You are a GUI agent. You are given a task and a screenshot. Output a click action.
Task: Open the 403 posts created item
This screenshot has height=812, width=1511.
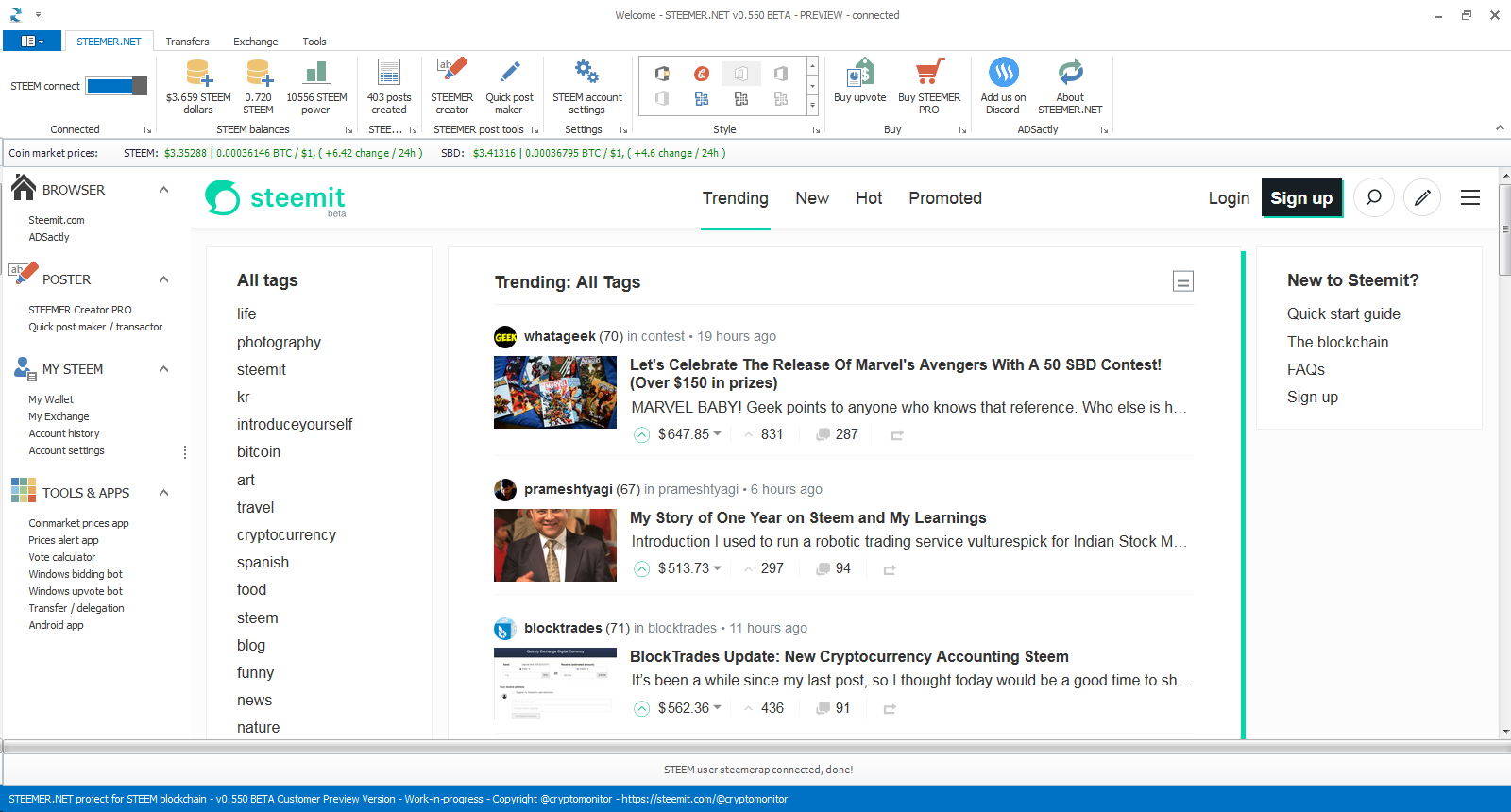tap(389, 87)
